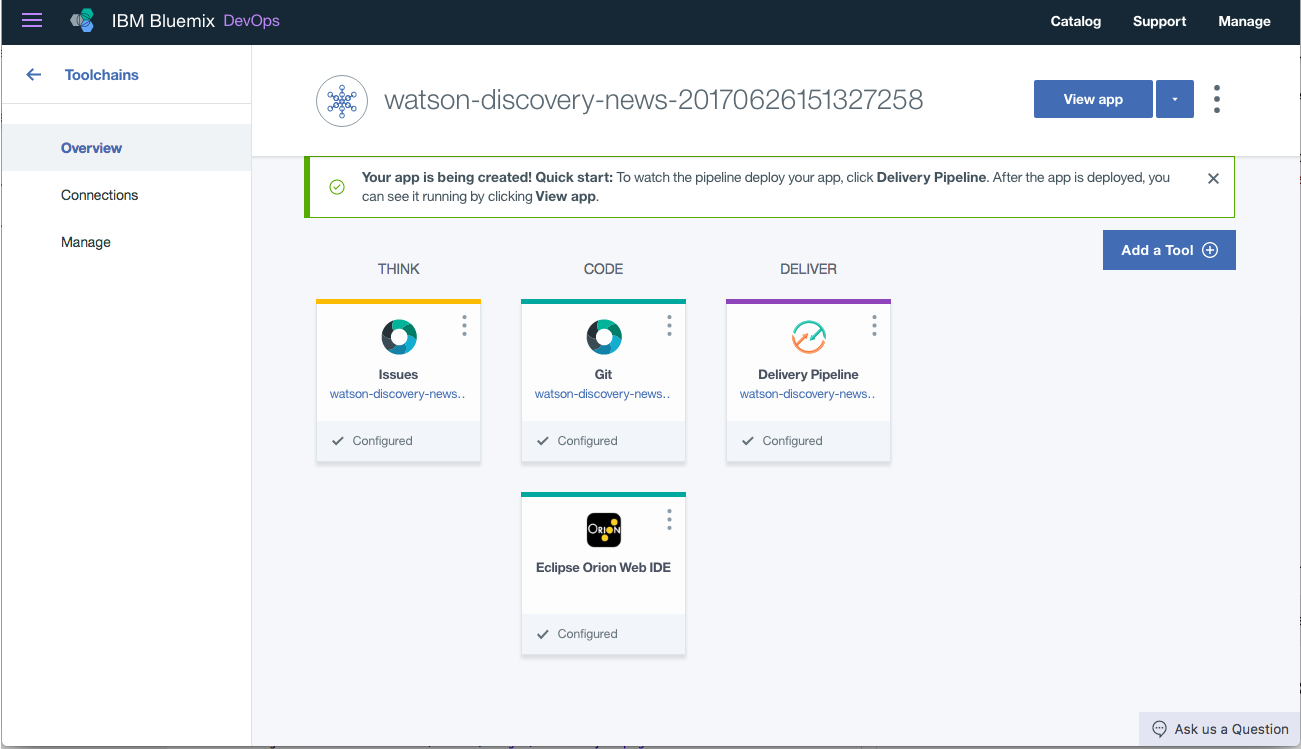Click the Ask us a Question button

[1220, 729]
